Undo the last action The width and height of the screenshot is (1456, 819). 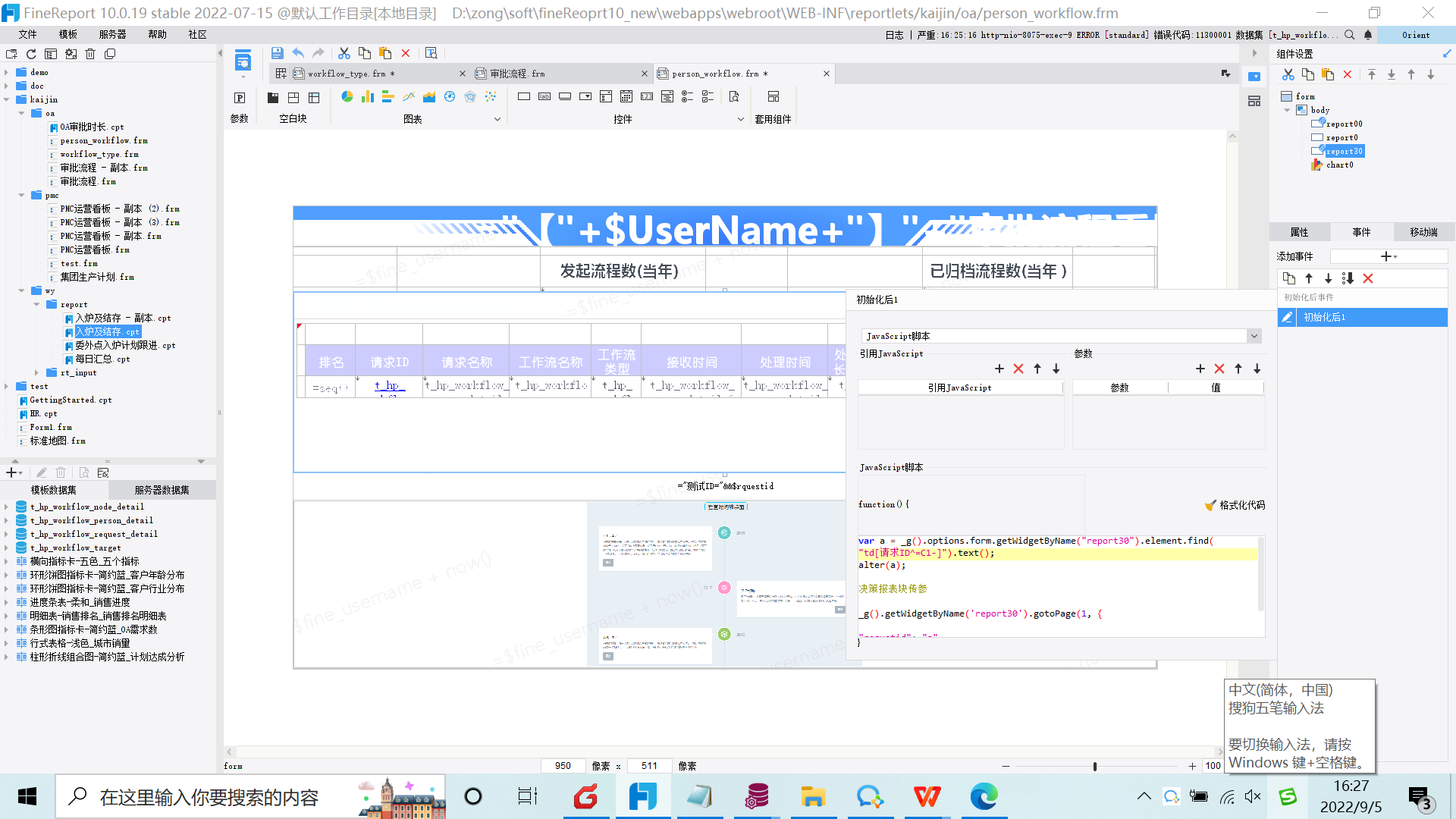[298, 53]
